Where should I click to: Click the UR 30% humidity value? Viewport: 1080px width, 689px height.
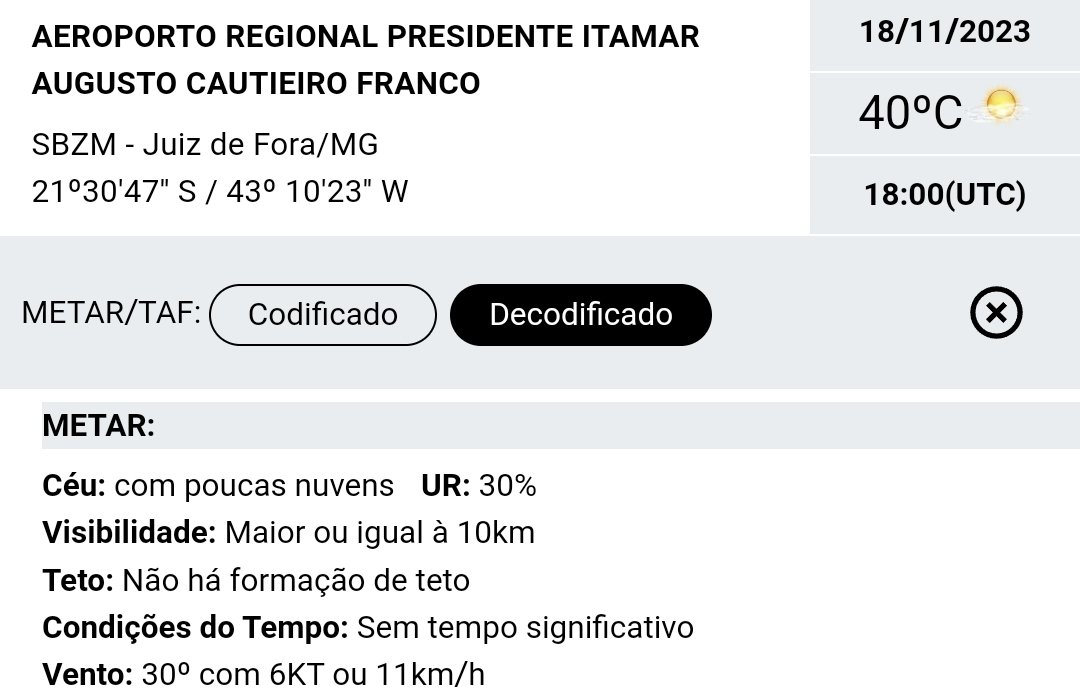[x=479, y=486]
